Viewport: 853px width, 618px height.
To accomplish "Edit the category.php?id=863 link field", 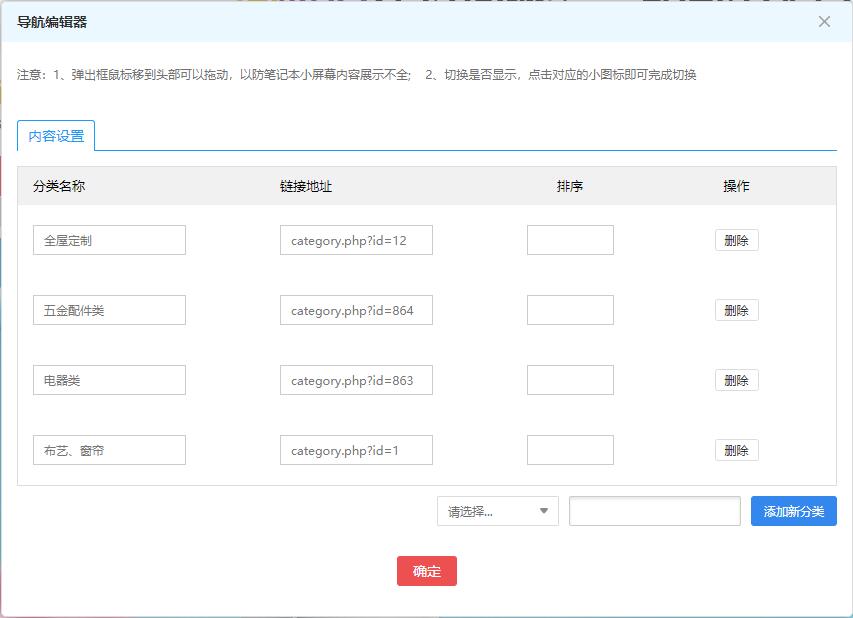I will click(356, 380).
